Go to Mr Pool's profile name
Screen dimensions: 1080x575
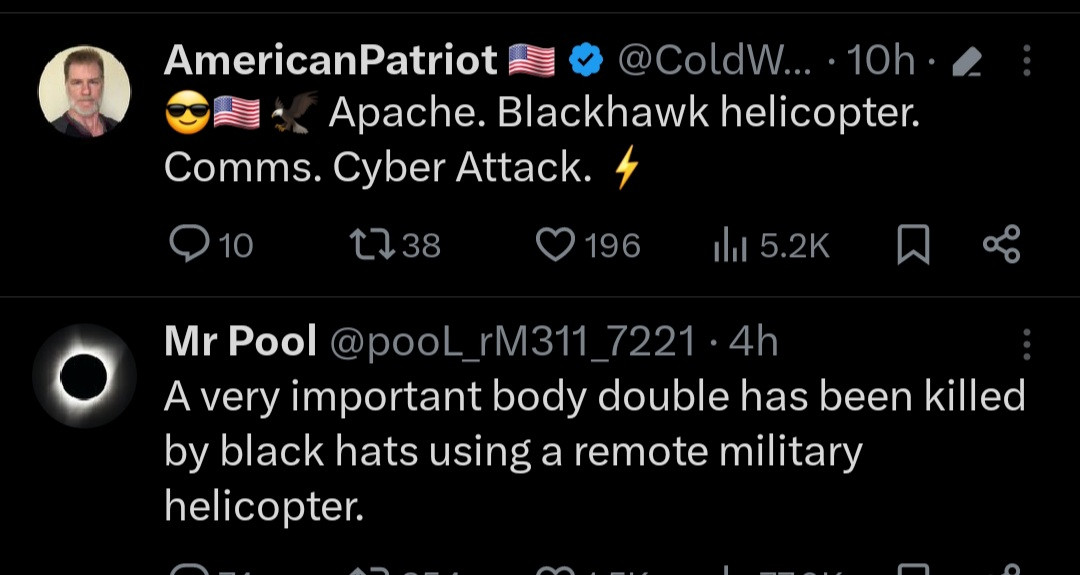pos(240,343)
